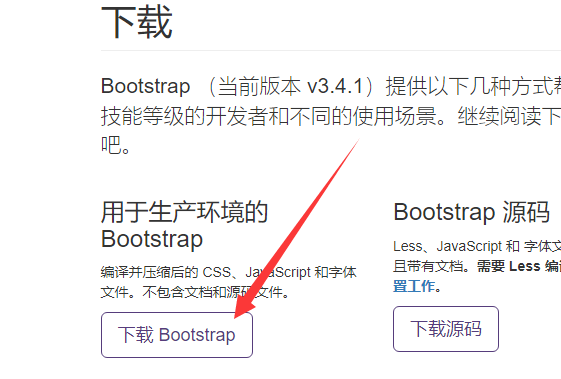The image size is (561, 379).
Task: Click the 编译并压缩后的 CSS description line
Action: [228, 272]
